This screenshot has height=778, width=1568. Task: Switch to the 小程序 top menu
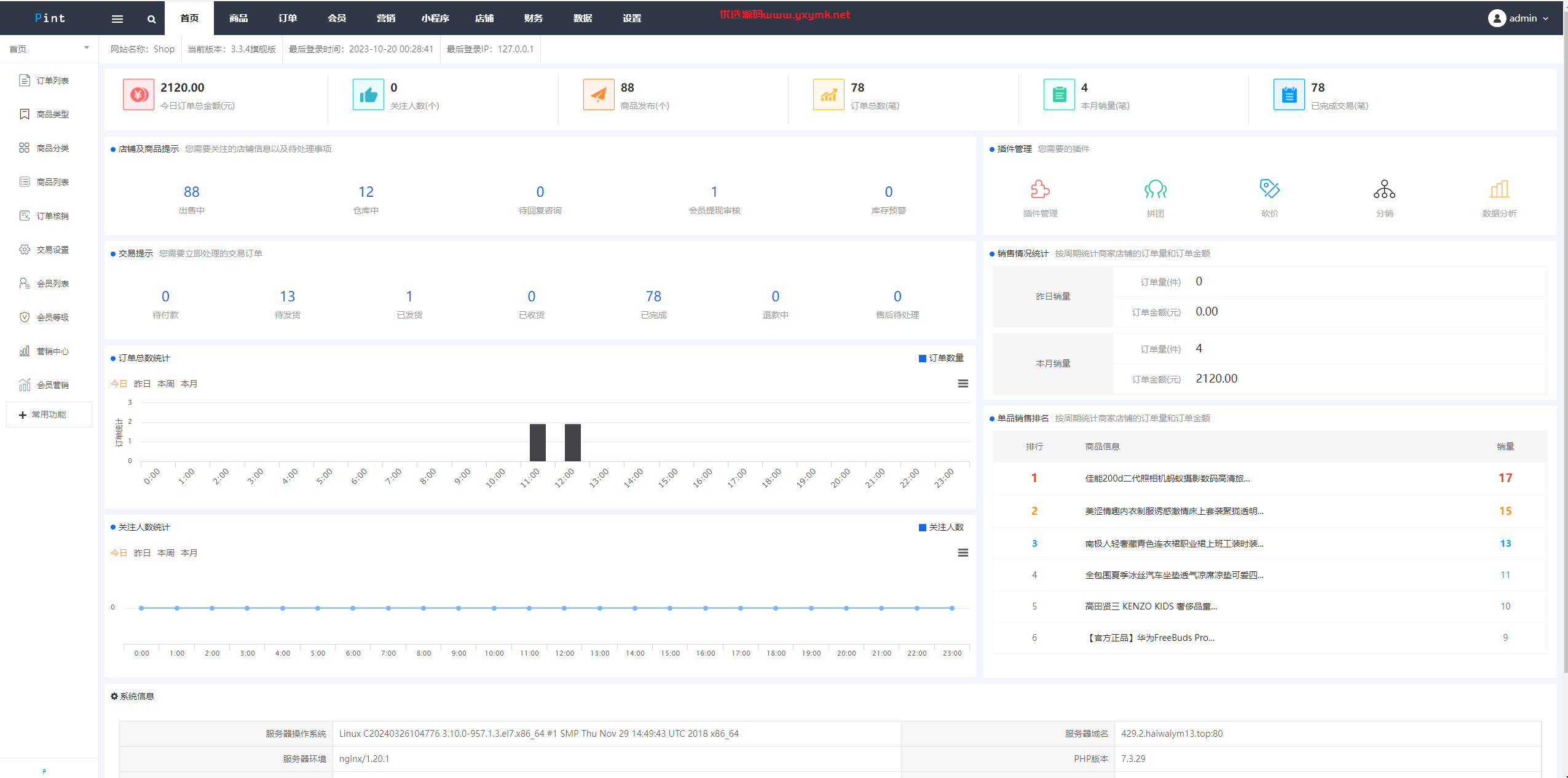pos(435,18)
